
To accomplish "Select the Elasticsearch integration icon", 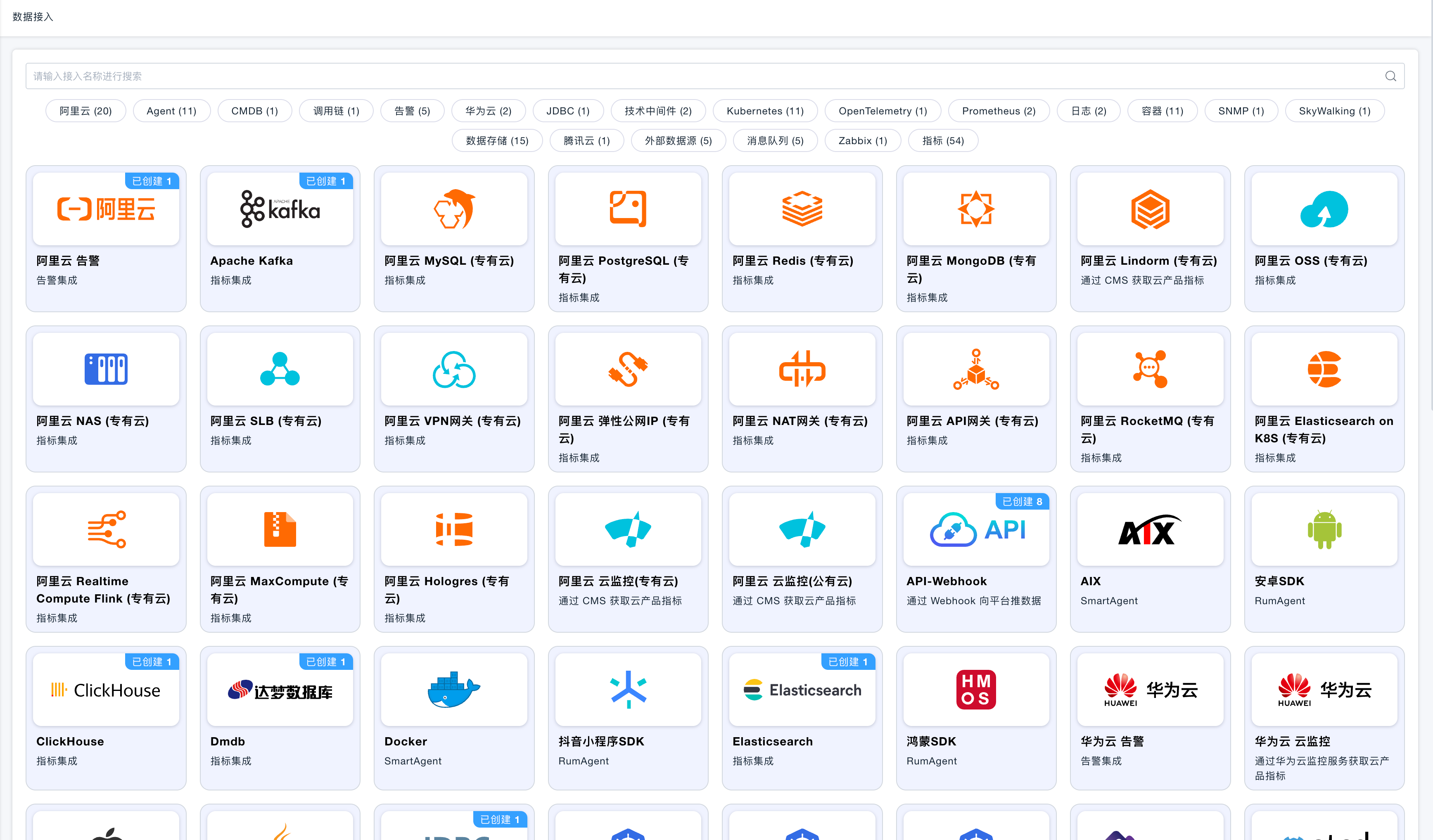I will pyautogui.click(x=802, y=689).
